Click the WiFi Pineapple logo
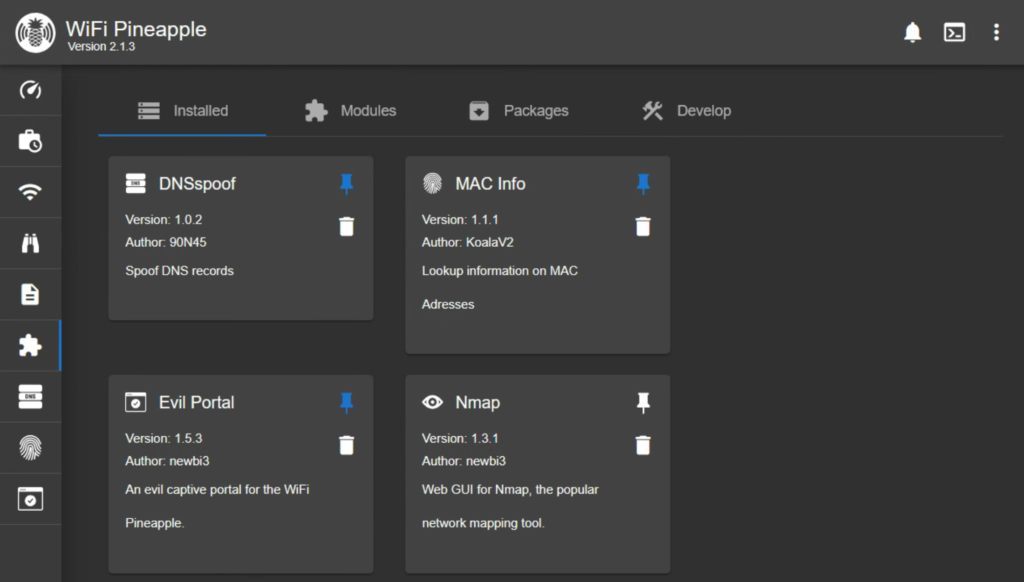Screen dimensions: 1024x582 pos(35,33)
